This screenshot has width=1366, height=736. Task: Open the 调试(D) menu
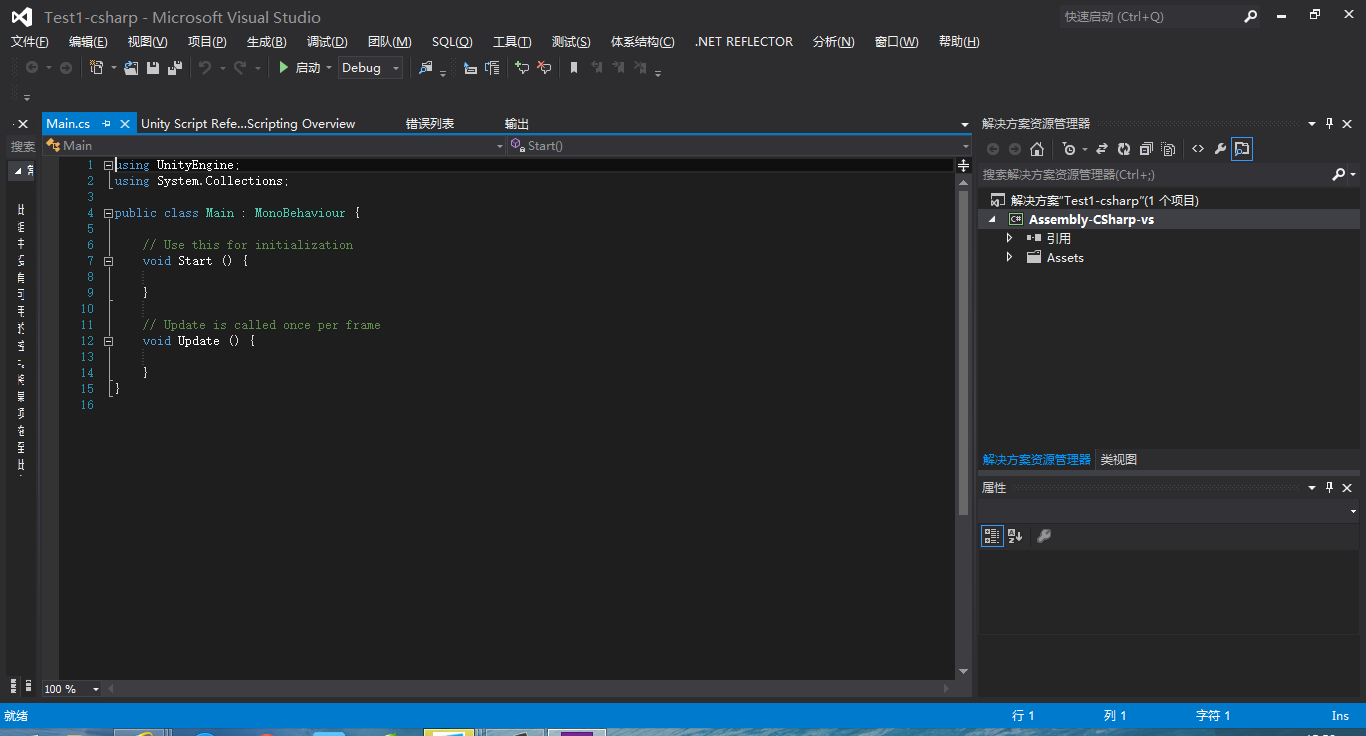point(327,42)
